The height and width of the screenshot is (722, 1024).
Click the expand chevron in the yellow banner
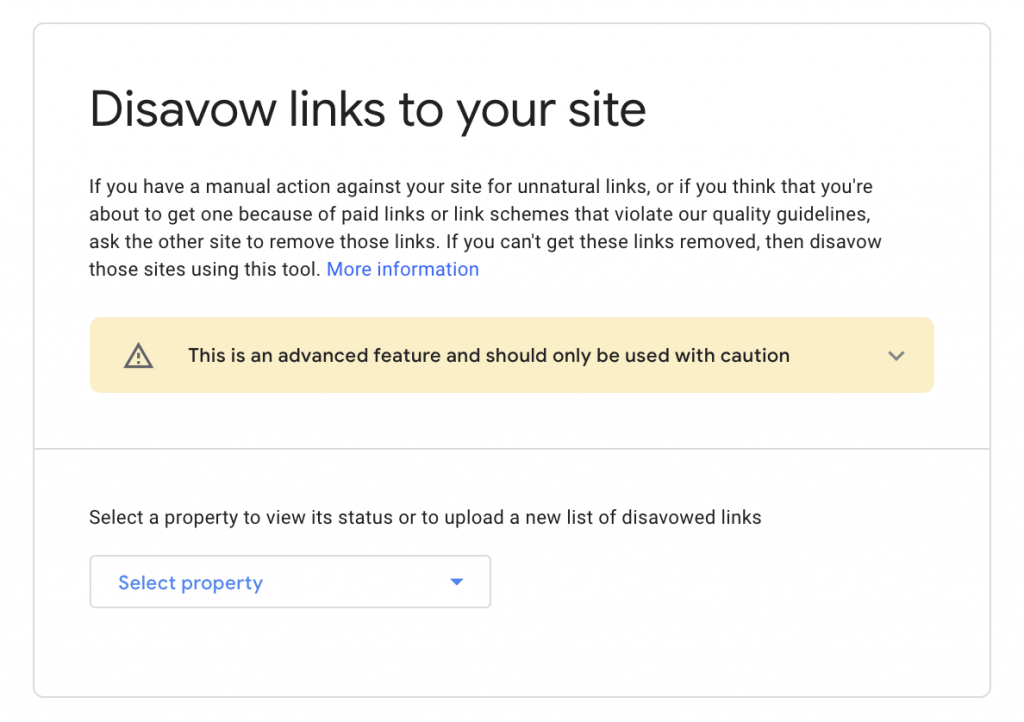point(897,355)
